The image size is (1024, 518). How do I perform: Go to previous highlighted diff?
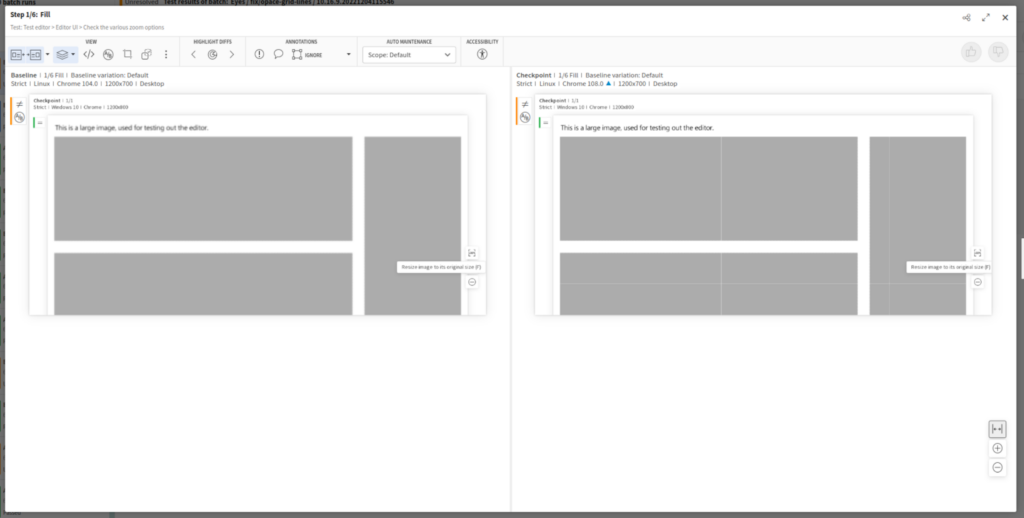coord(193,54)
